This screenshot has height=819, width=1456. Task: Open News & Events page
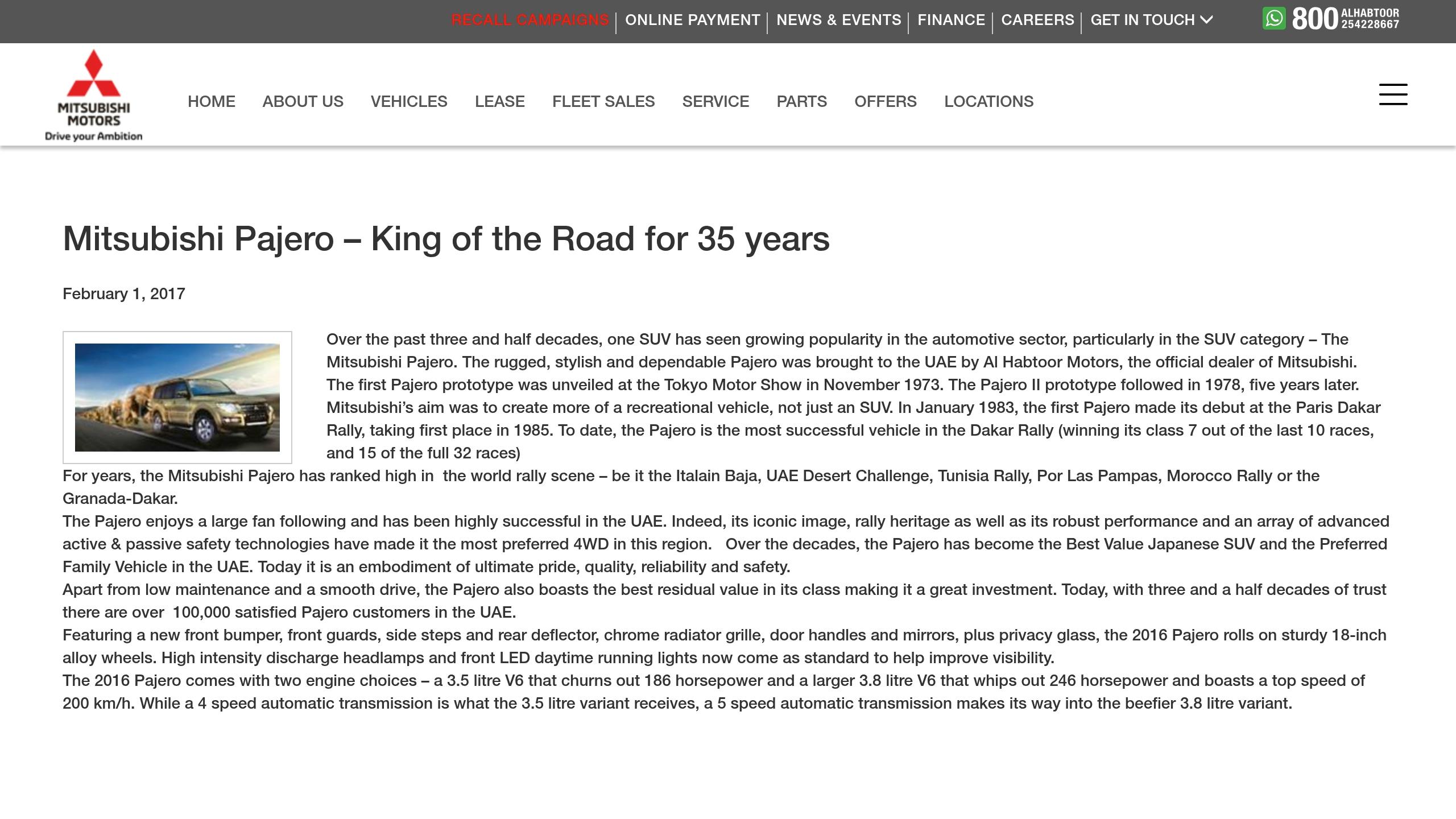(x=838, y=20)
